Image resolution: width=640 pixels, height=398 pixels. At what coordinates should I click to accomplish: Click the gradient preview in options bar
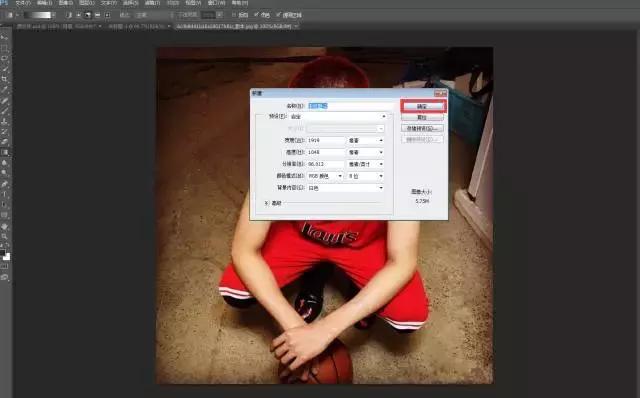pos(37,15)
